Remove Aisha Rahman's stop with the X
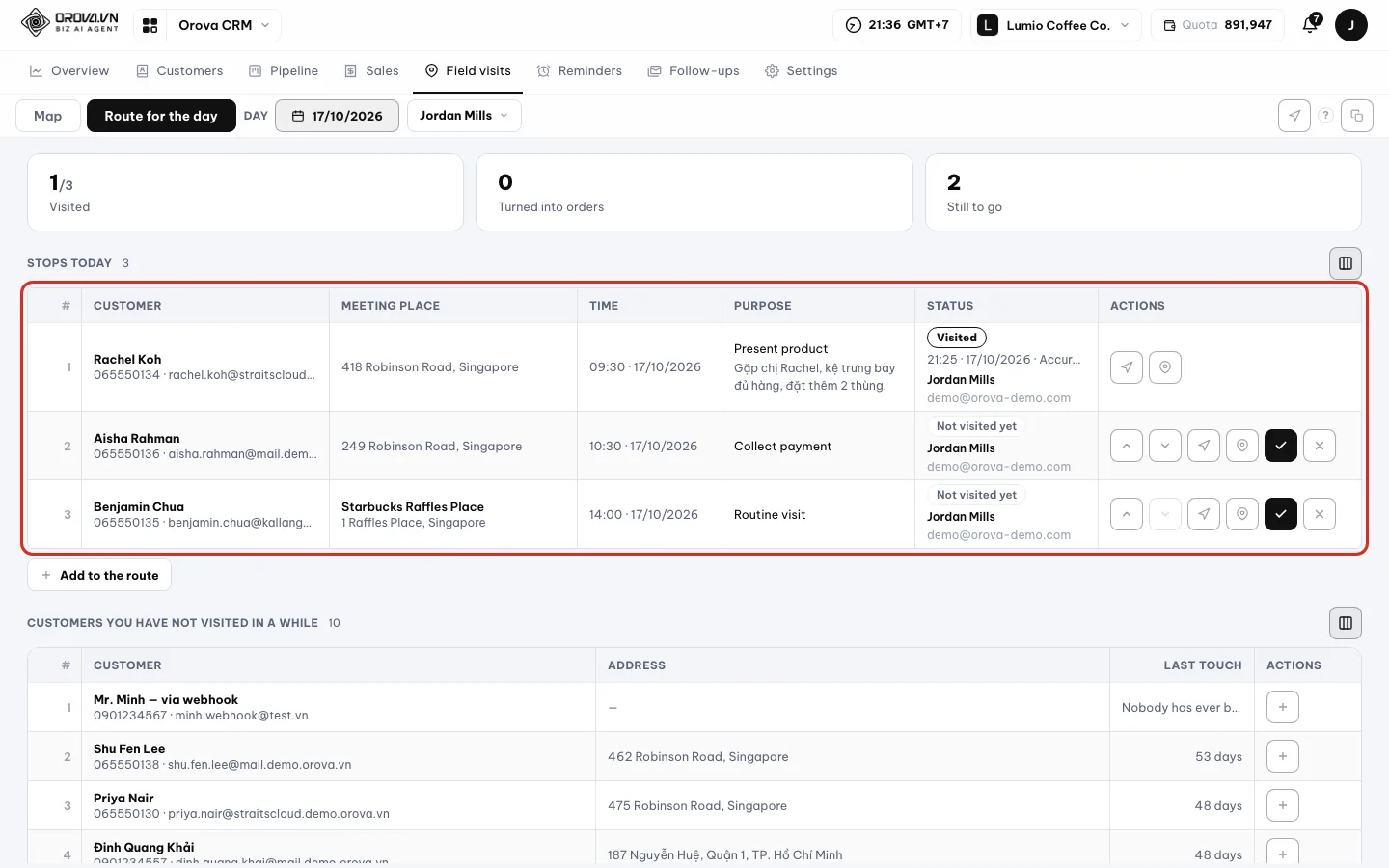 pyautogui.click(x=1320, y=446)
